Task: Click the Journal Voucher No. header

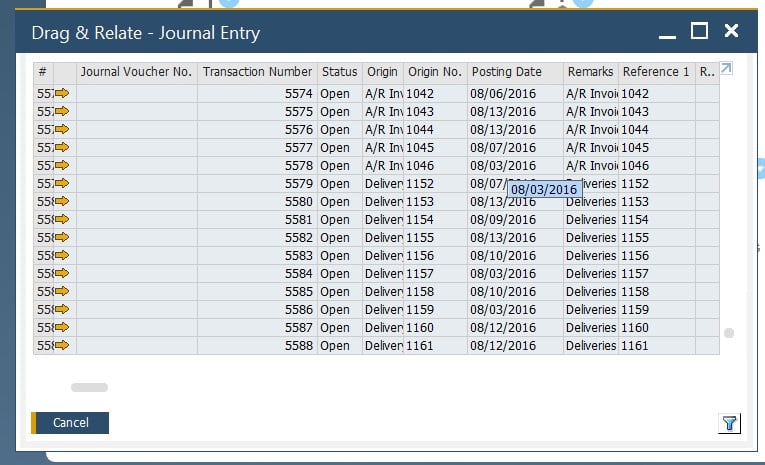Action: click(136, 72)
